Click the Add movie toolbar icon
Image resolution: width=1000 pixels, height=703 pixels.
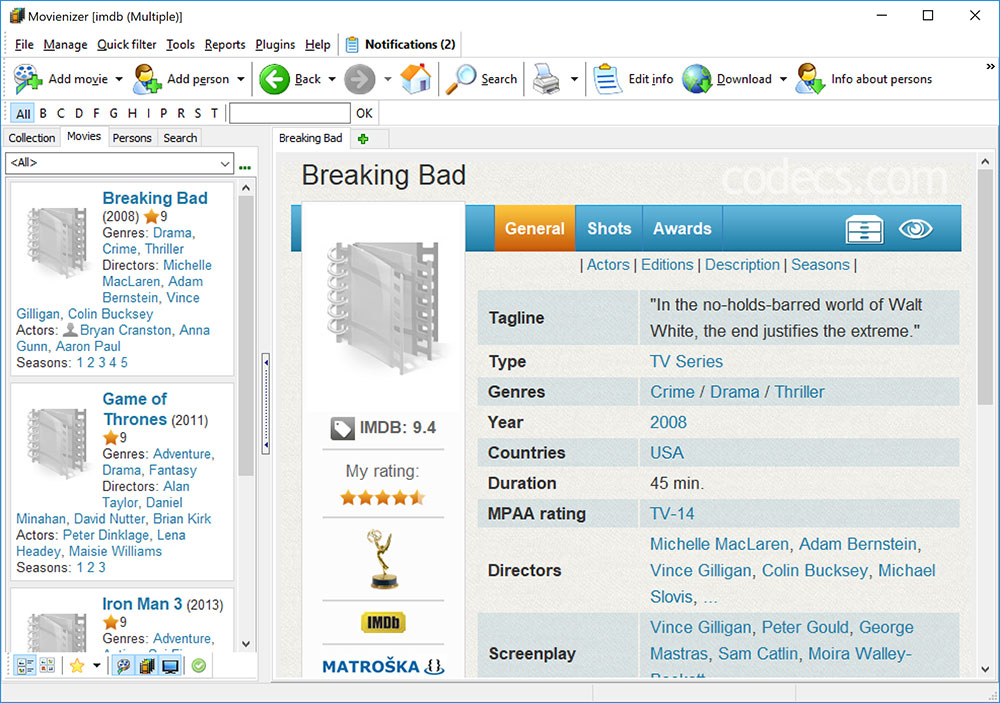pyautogui.click(x=28, y=79)
